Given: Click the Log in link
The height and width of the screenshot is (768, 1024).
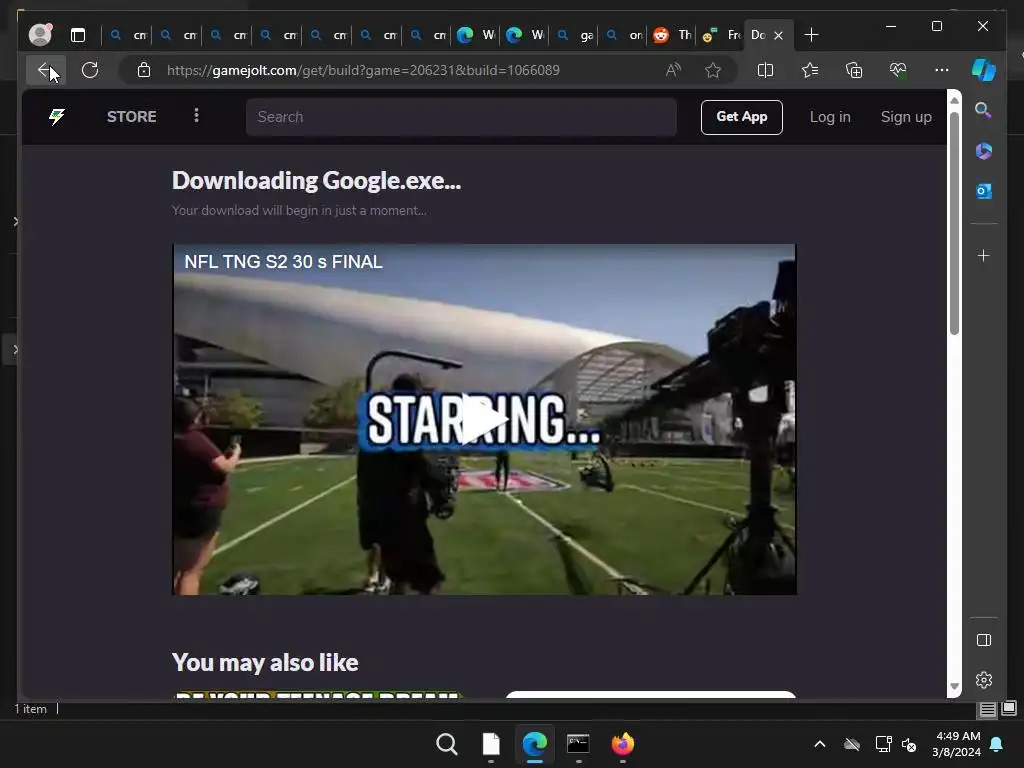Looking at the screenshot, I should [x=830, y=117].
